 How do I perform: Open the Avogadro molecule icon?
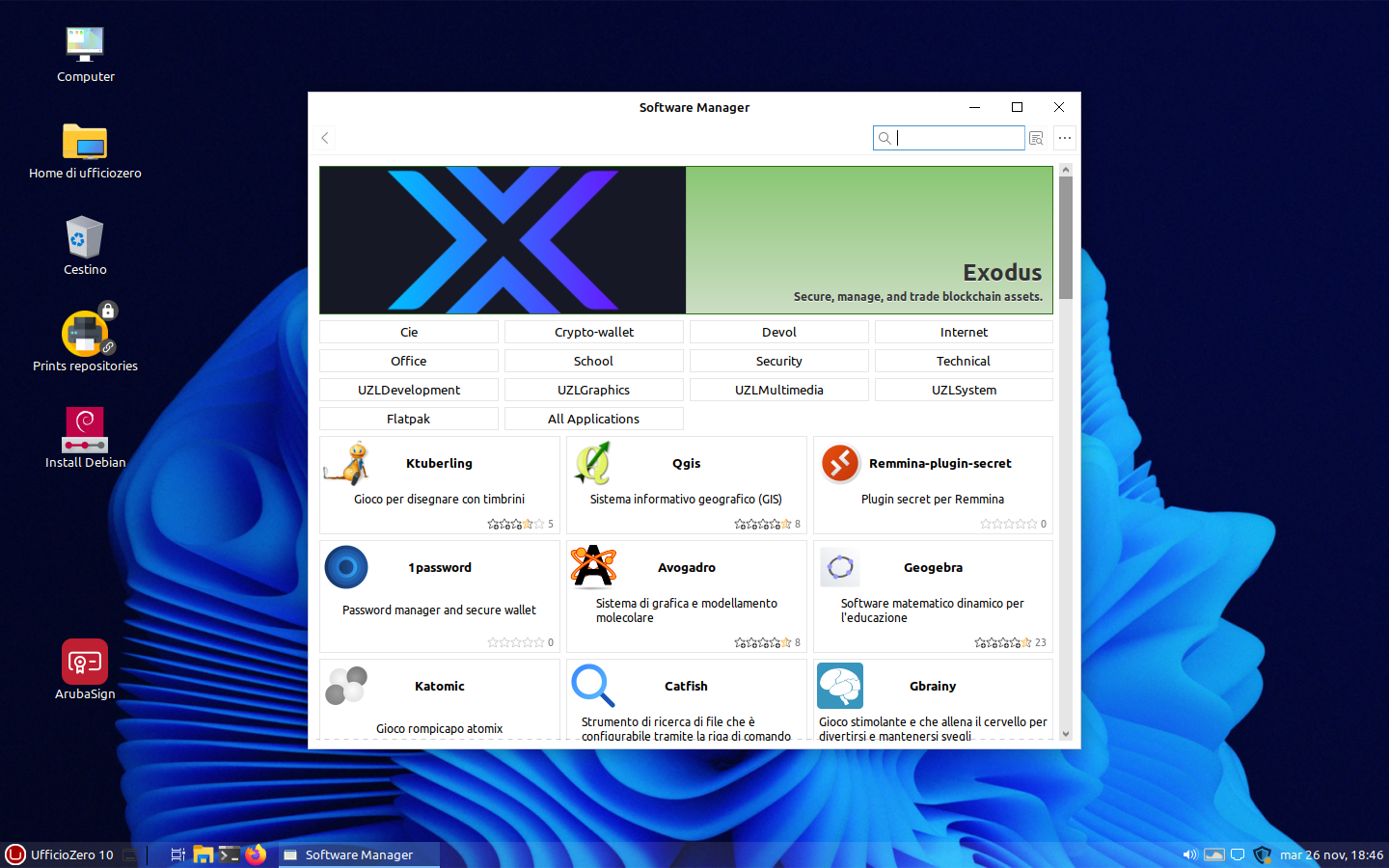[593, 567]
